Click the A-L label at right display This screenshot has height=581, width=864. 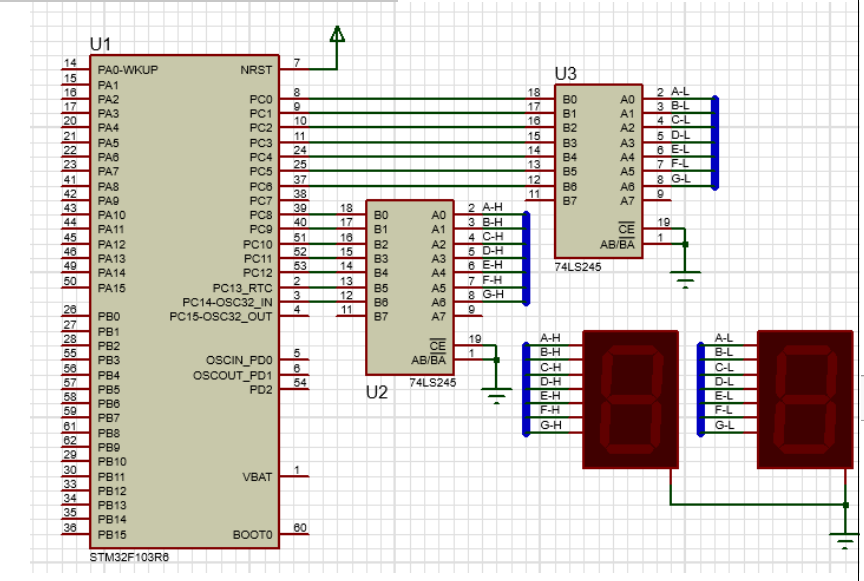723,338
